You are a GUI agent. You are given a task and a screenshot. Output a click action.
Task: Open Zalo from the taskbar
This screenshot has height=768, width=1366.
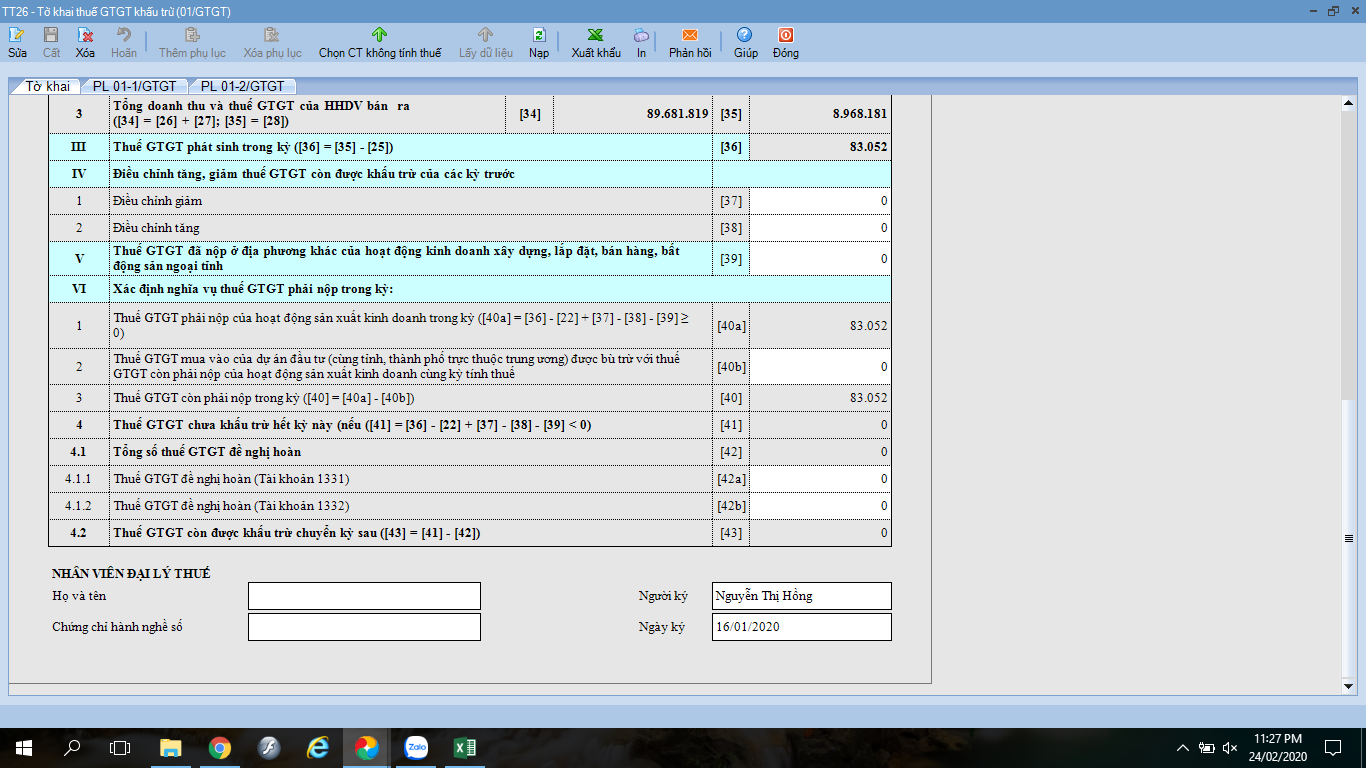[416, 747]
